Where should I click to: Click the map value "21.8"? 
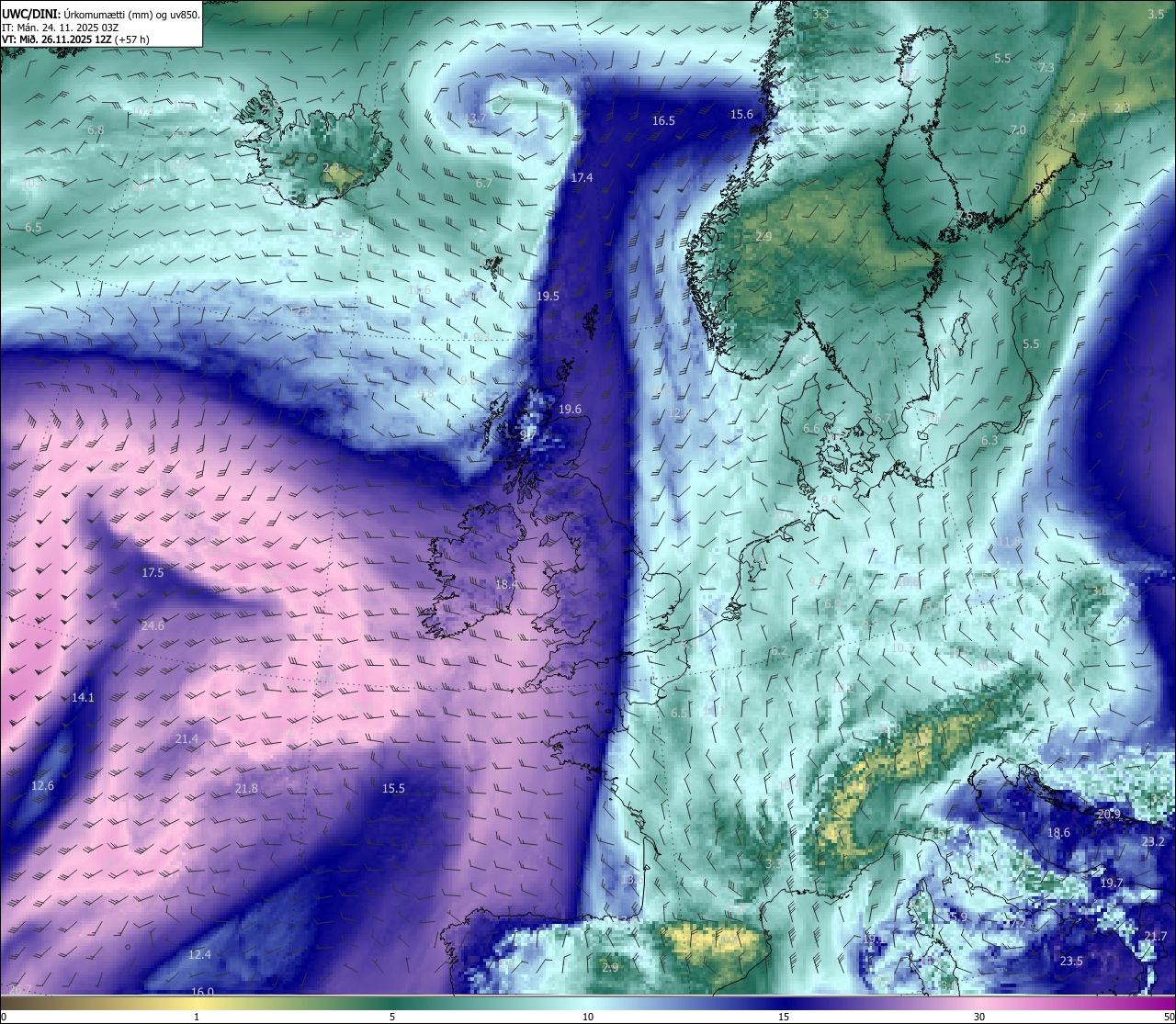click(246, 788)
